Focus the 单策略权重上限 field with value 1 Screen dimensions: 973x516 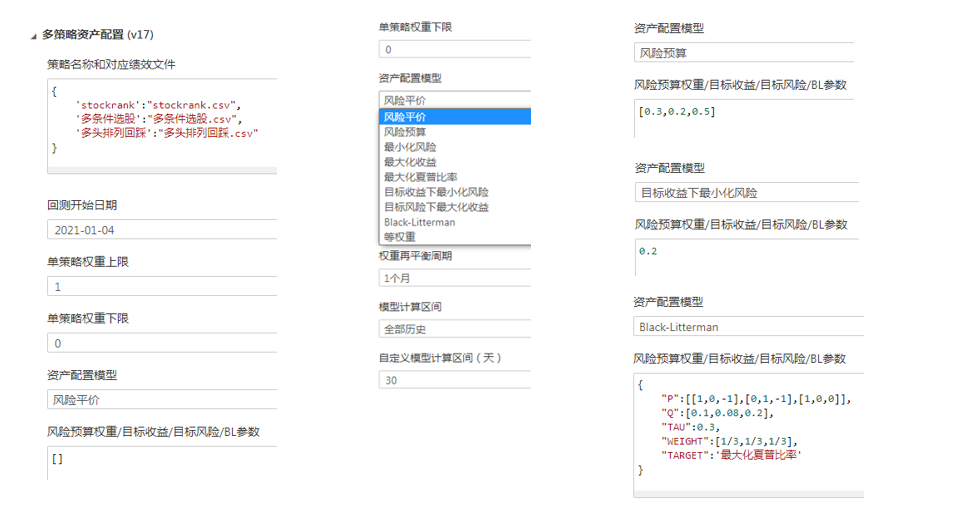pos(162,286)
